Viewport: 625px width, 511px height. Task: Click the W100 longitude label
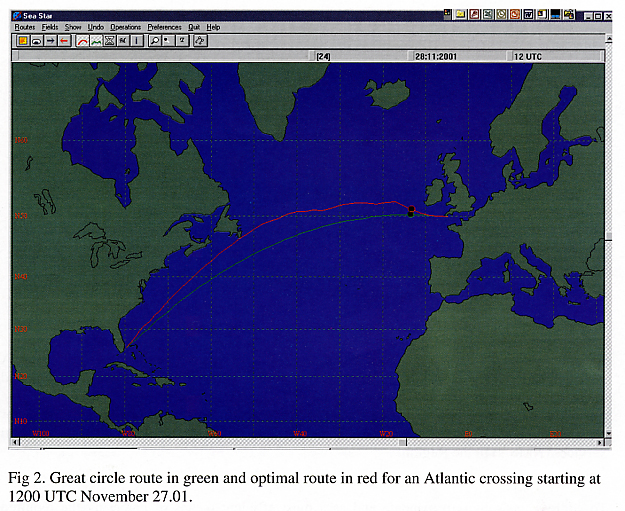click(41, 434)
